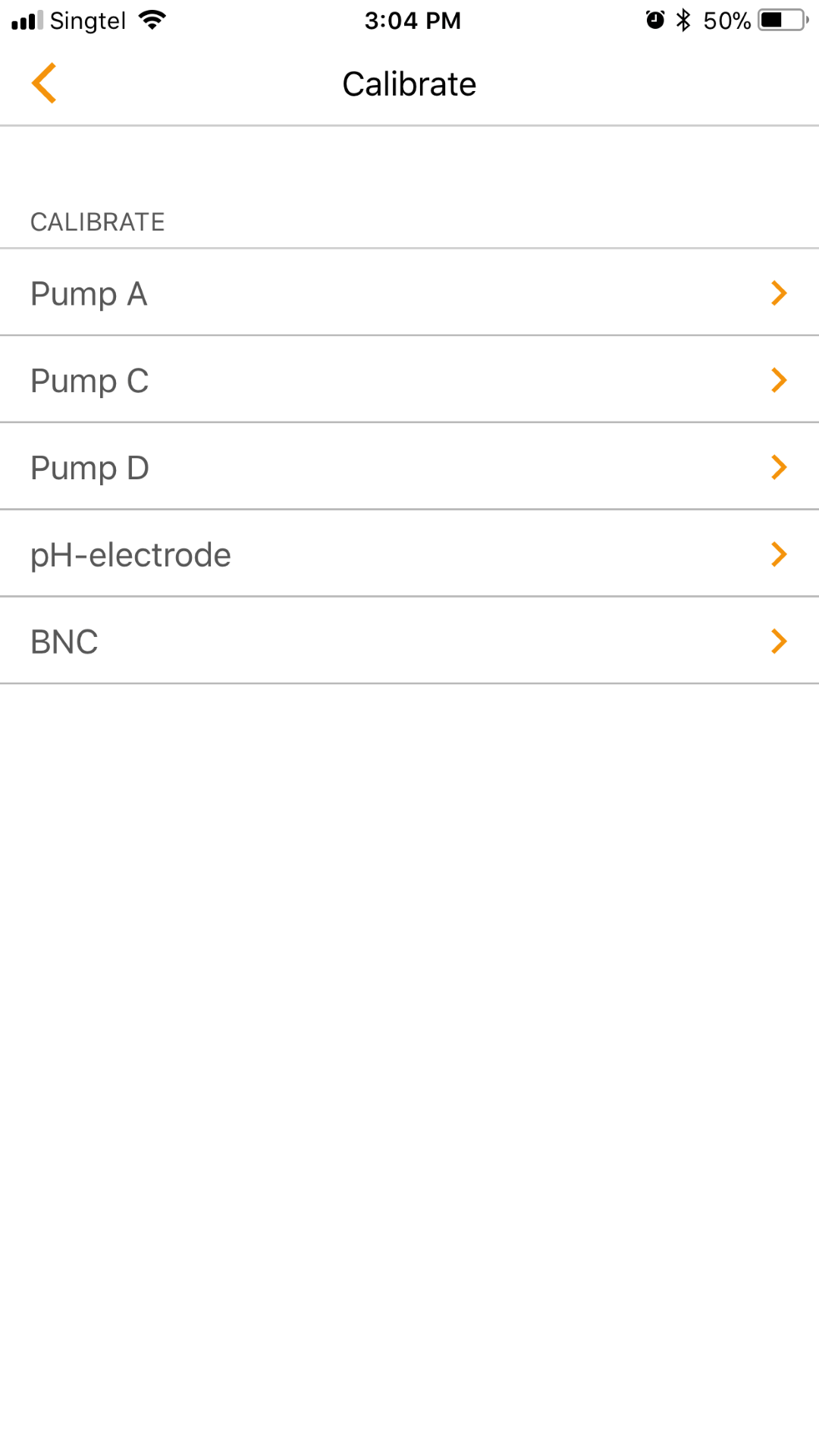Expand Pump A chevron arrow

click(779, 293)
